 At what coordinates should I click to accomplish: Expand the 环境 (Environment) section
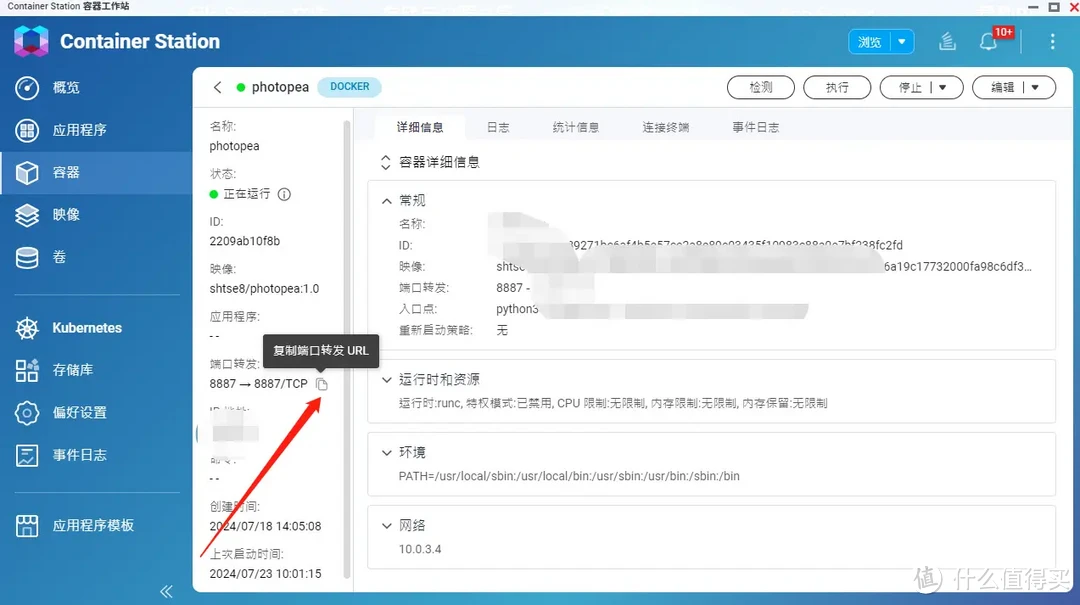click(x=387, y=452)
